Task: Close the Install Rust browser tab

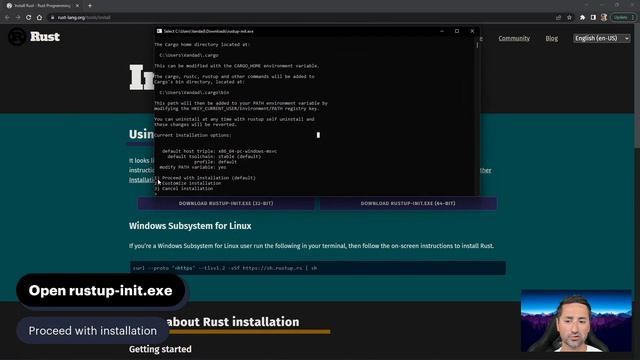Action: [78, 6]
